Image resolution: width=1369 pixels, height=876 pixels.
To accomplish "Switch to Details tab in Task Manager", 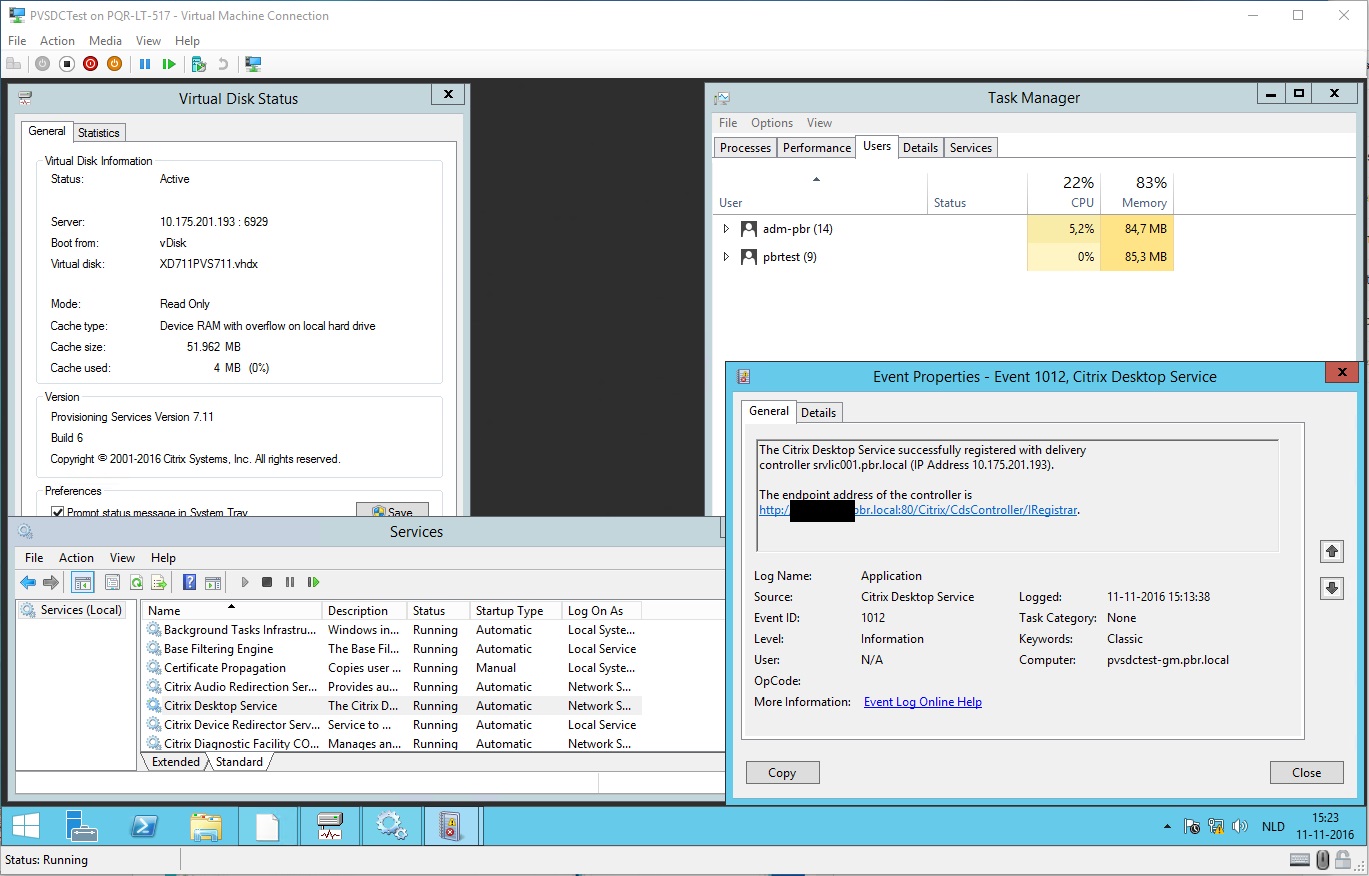I will [x=920, y=147].
